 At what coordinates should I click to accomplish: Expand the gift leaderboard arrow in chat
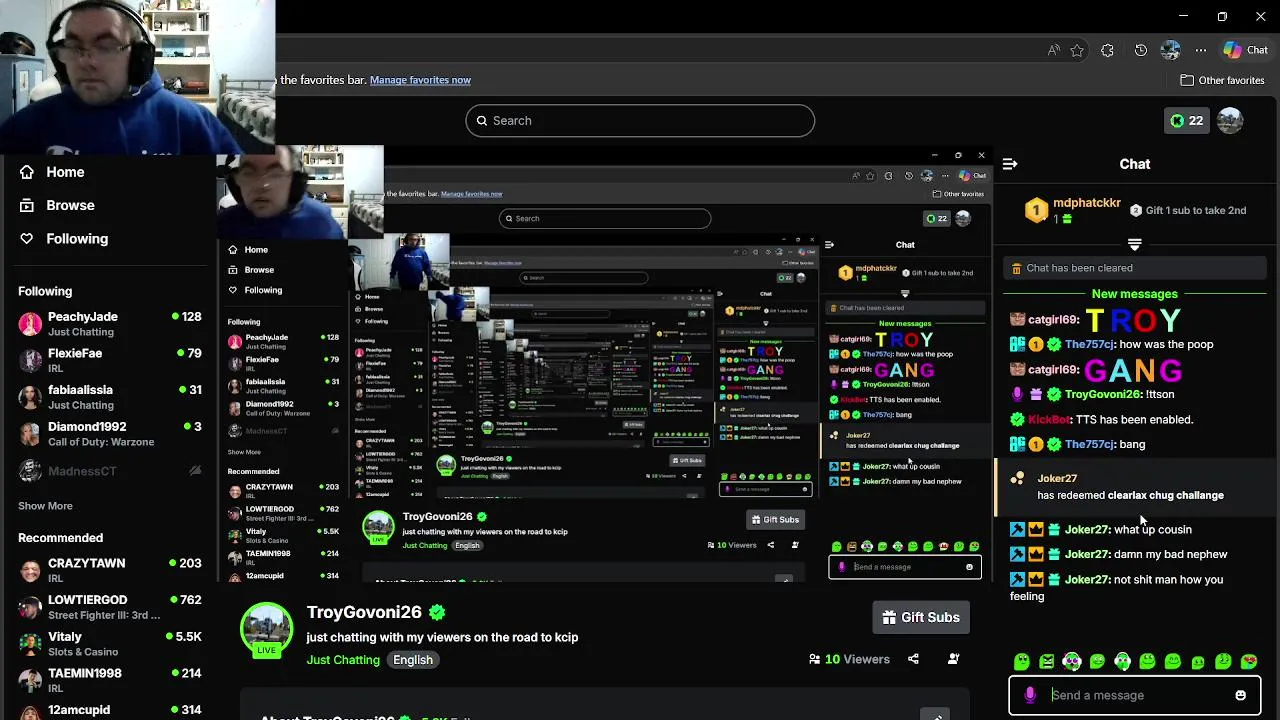click(1134, 244)
